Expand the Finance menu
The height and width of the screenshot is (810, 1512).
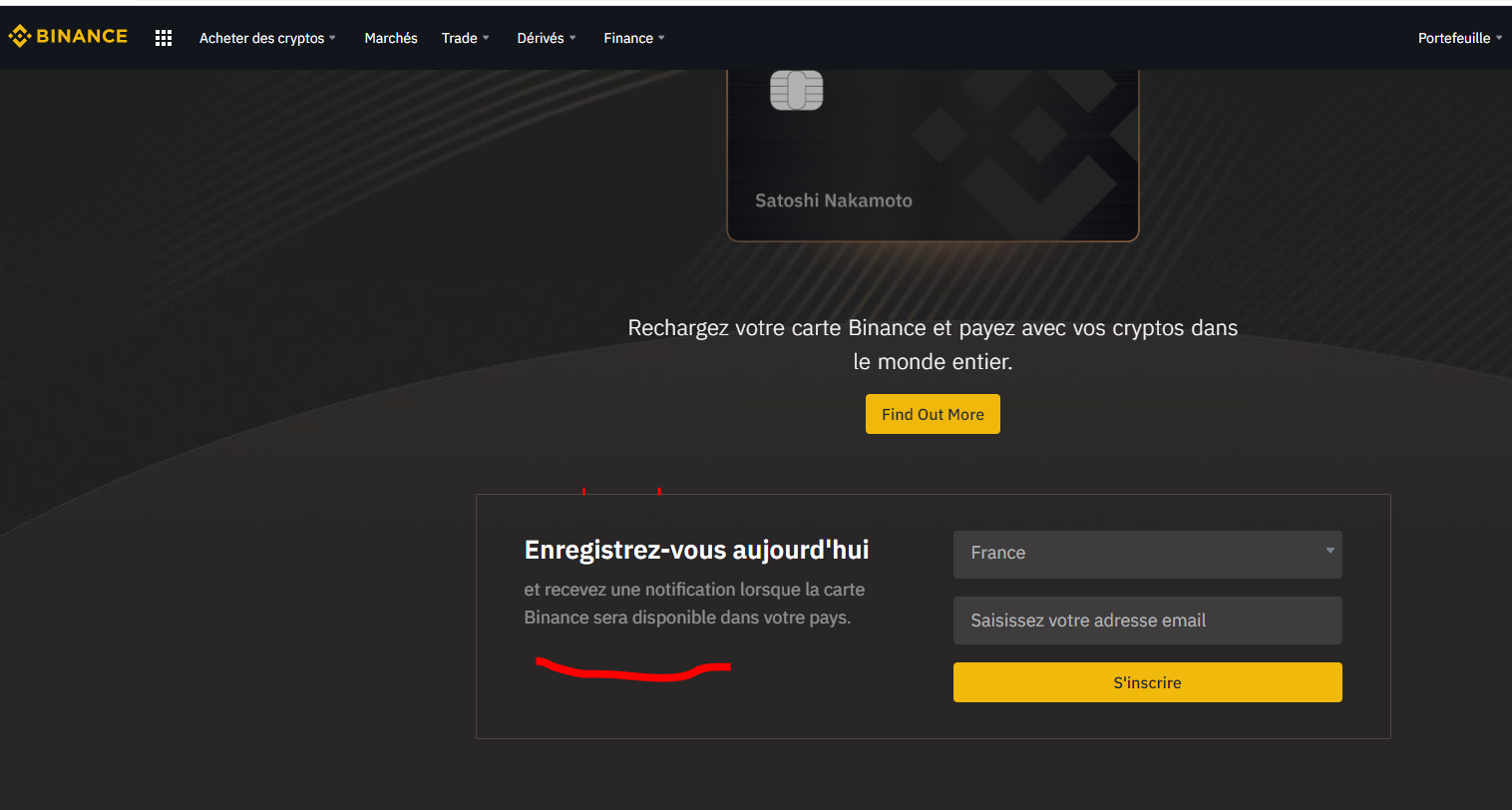pyautogui.click(x=633, y=38)
